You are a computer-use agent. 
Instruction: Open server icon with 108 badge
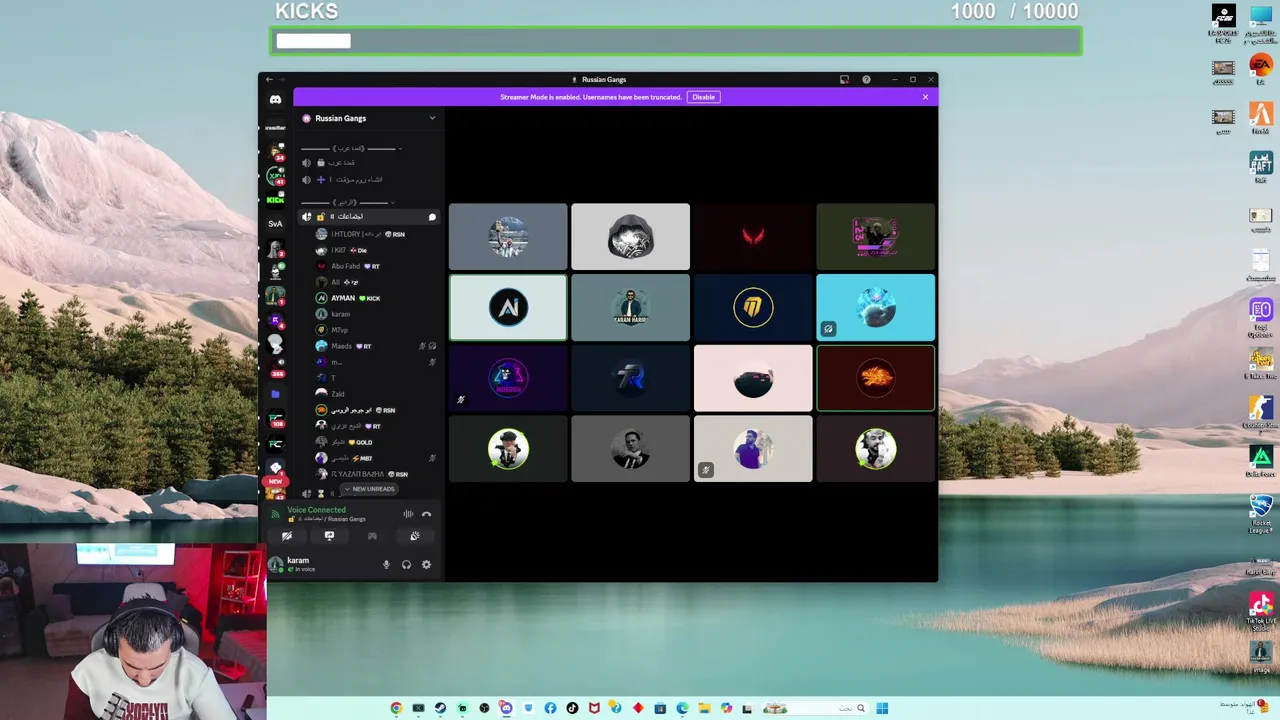(275, 418)
